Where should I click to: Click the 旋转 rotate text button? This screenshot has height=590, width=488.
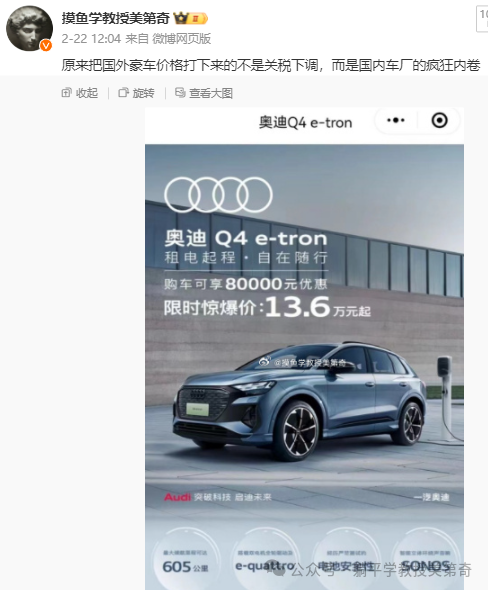(x=143, y=93)
